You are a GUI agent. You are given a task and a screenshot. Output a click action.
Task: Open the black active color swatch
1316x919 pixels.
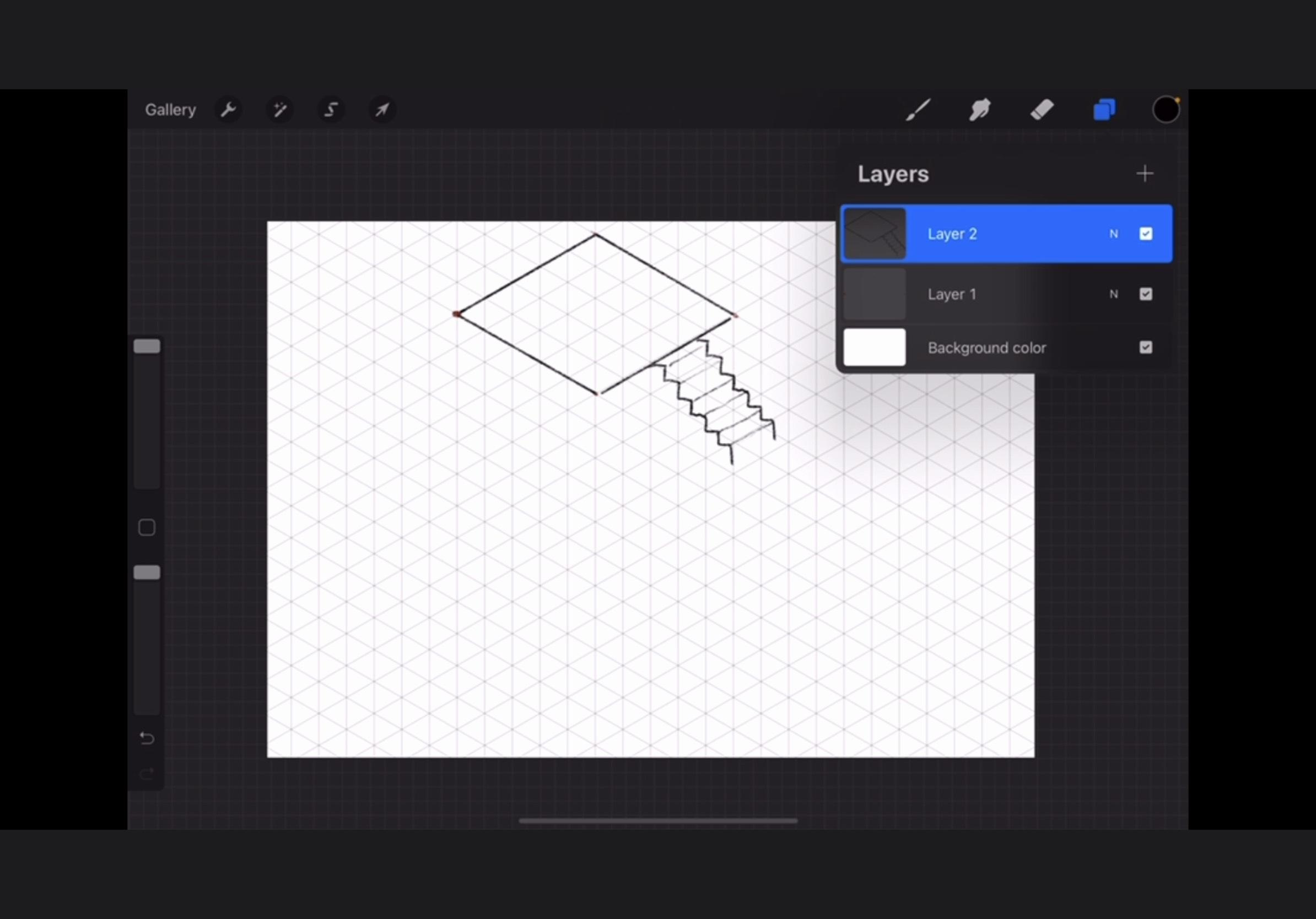[x=1165, y=110]
